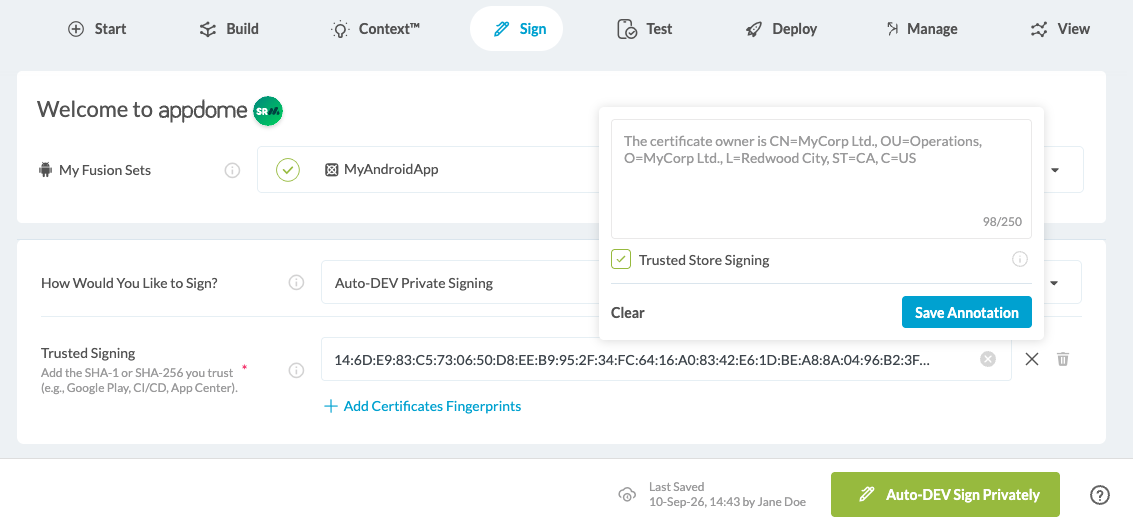Viewport: 1133px width, 528px height.
Task: Click the plus icon before Add Certificates Fingerprints
Action: coord(331,406)
